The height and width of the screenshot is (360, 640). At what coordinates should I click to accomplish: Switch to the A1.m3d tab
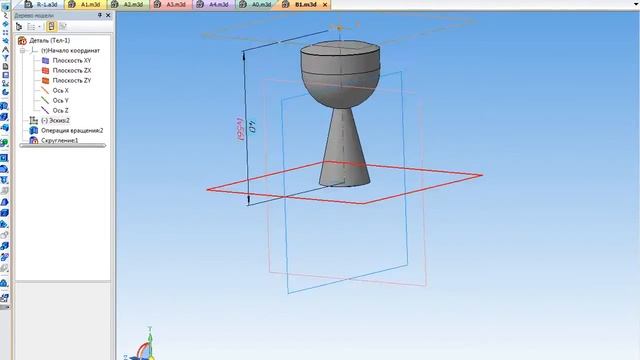[x=85, y=4]
